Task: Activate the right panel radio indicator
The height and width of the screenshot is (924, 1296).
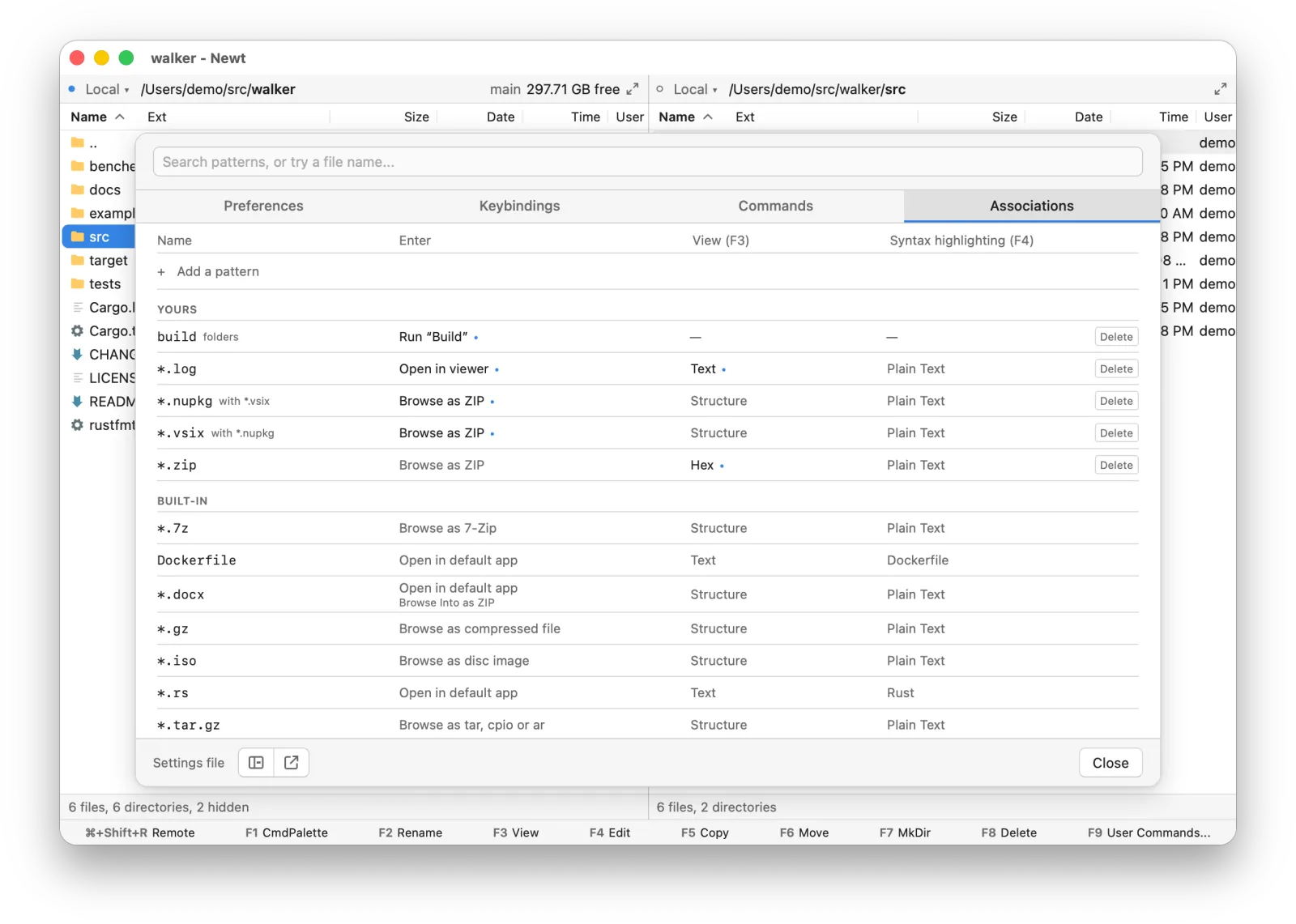Action: pos(660,89)
